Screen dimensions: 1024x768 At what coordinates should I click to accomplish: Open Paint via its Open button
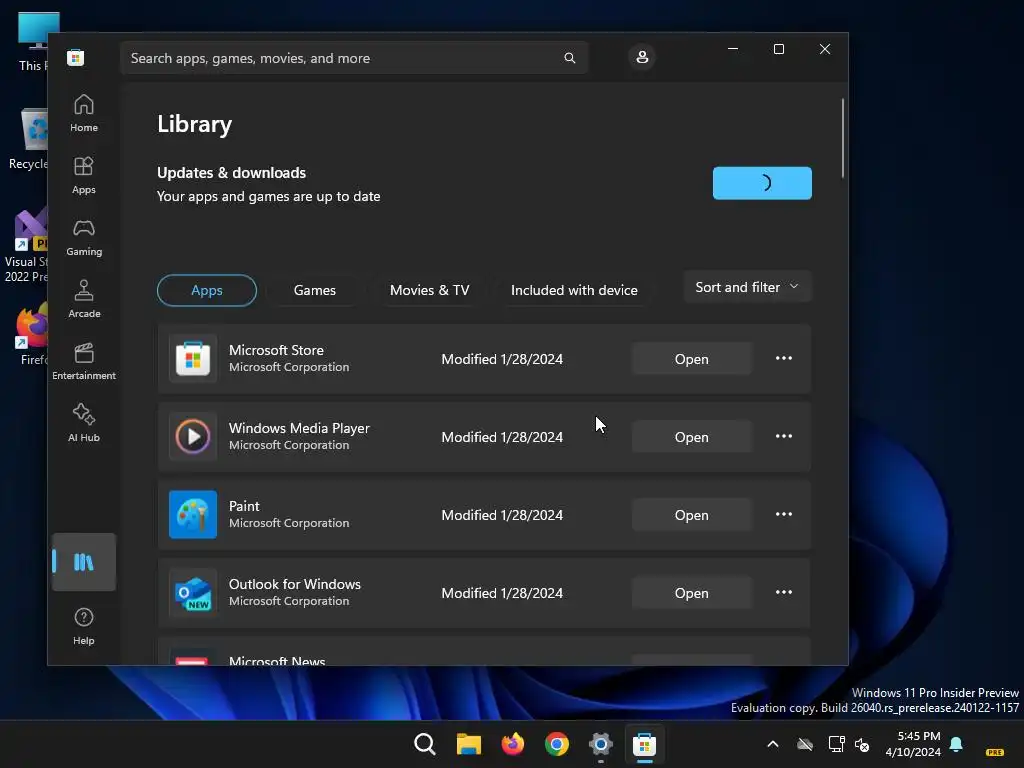pos(692,515)
